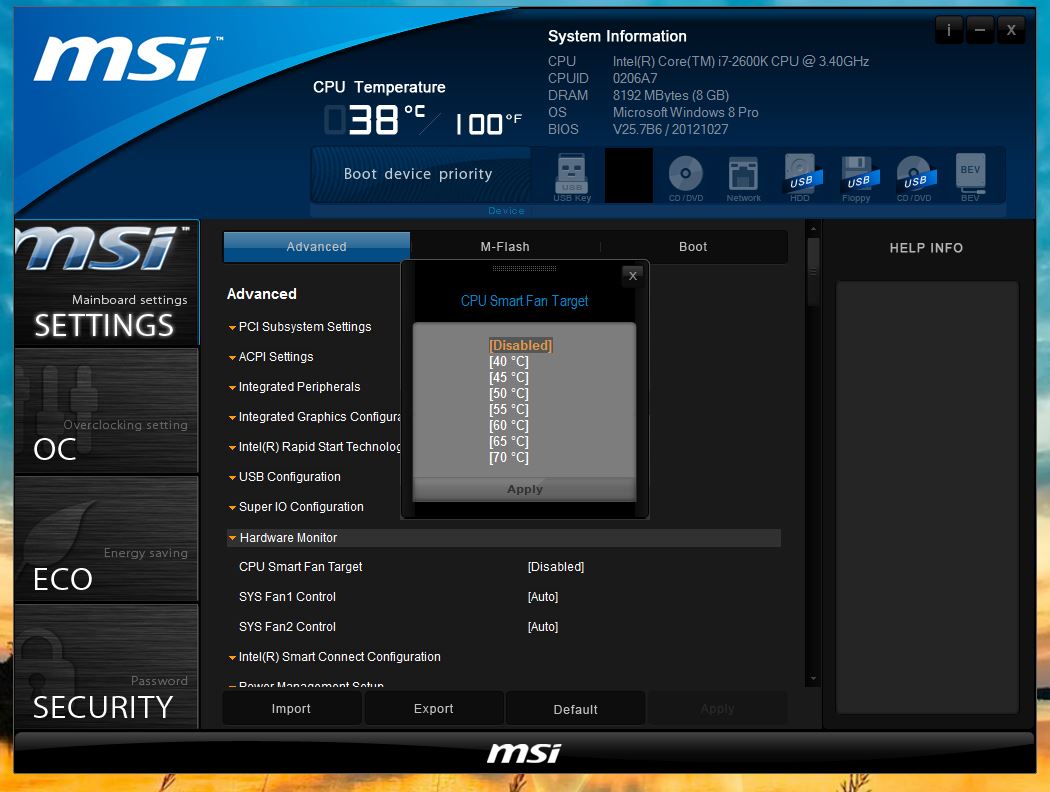Choose the [55 °C] fan target option
Viewport: 1050px width, 792px height.
pyautogui.click(x=508, y=410)
